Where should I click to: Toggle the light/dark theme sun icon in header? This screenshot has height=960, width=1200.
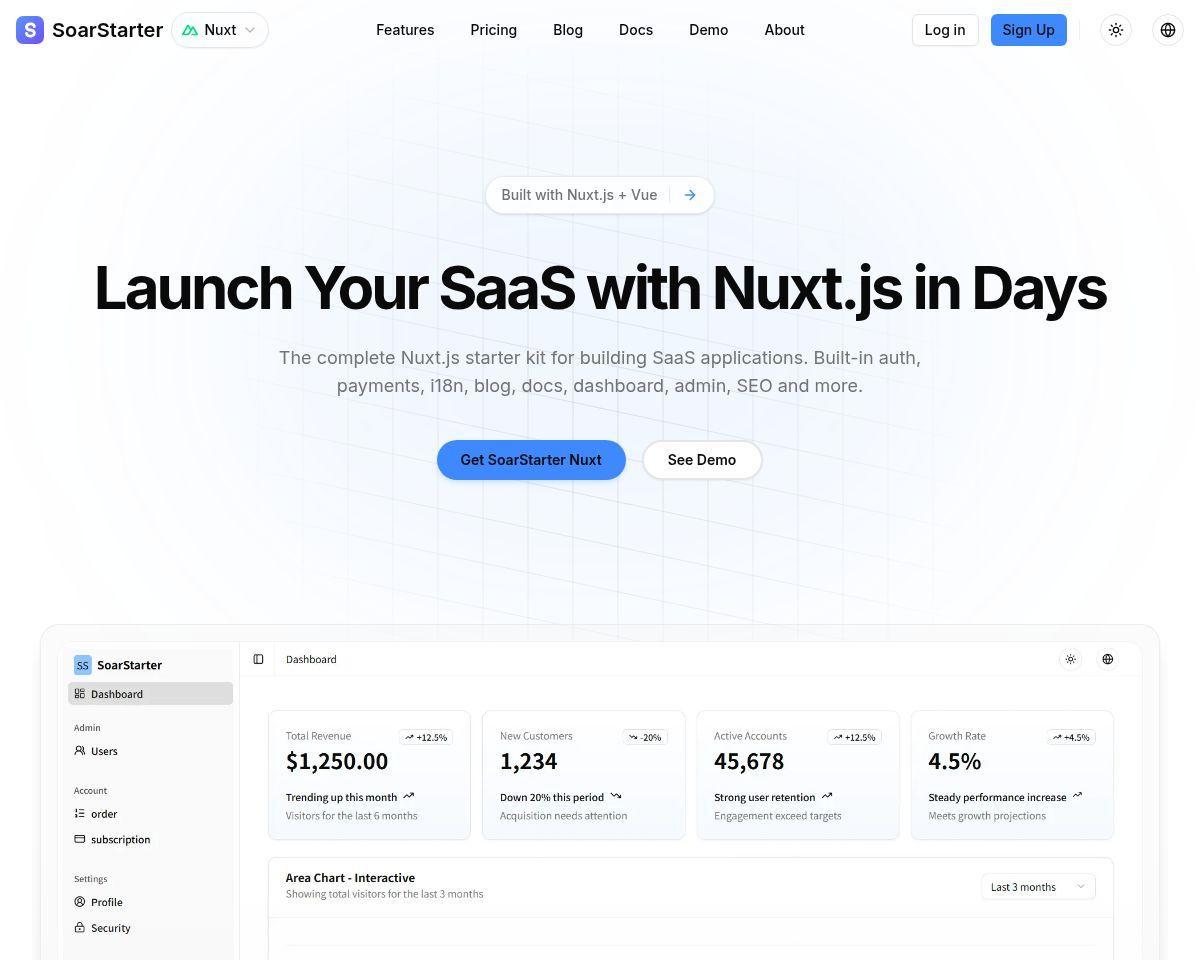coord(1116,30)
